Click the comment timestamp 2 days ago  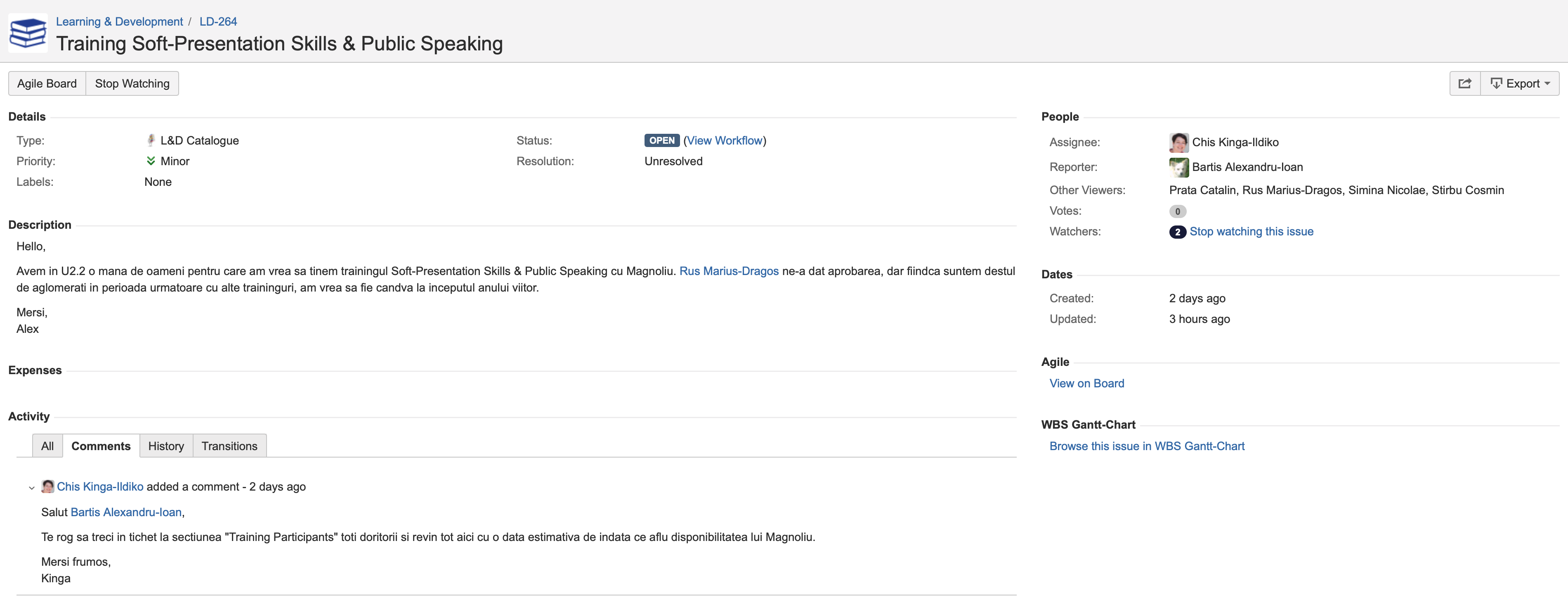[278, 486]
